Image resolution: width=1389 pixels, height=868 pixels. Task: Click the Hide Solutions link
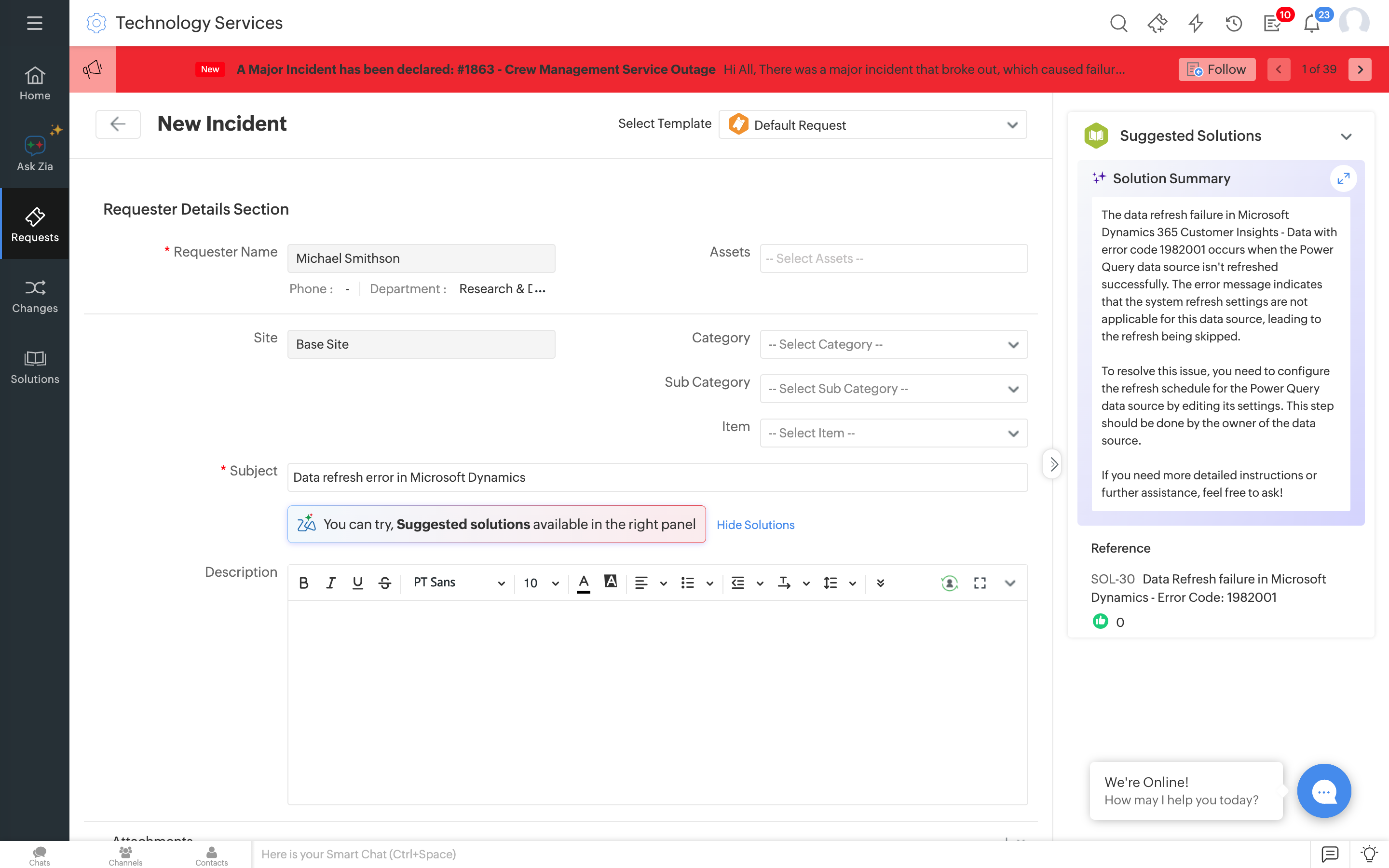coord(755,525)
